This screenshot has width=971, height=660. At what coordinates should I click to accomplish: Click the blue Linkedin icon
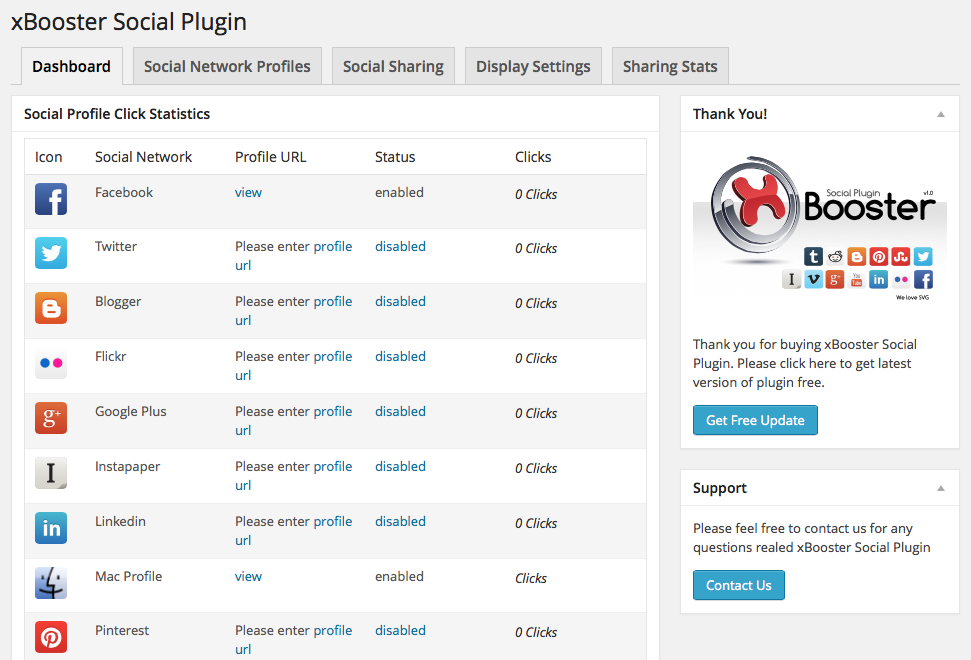click(51, 528)
